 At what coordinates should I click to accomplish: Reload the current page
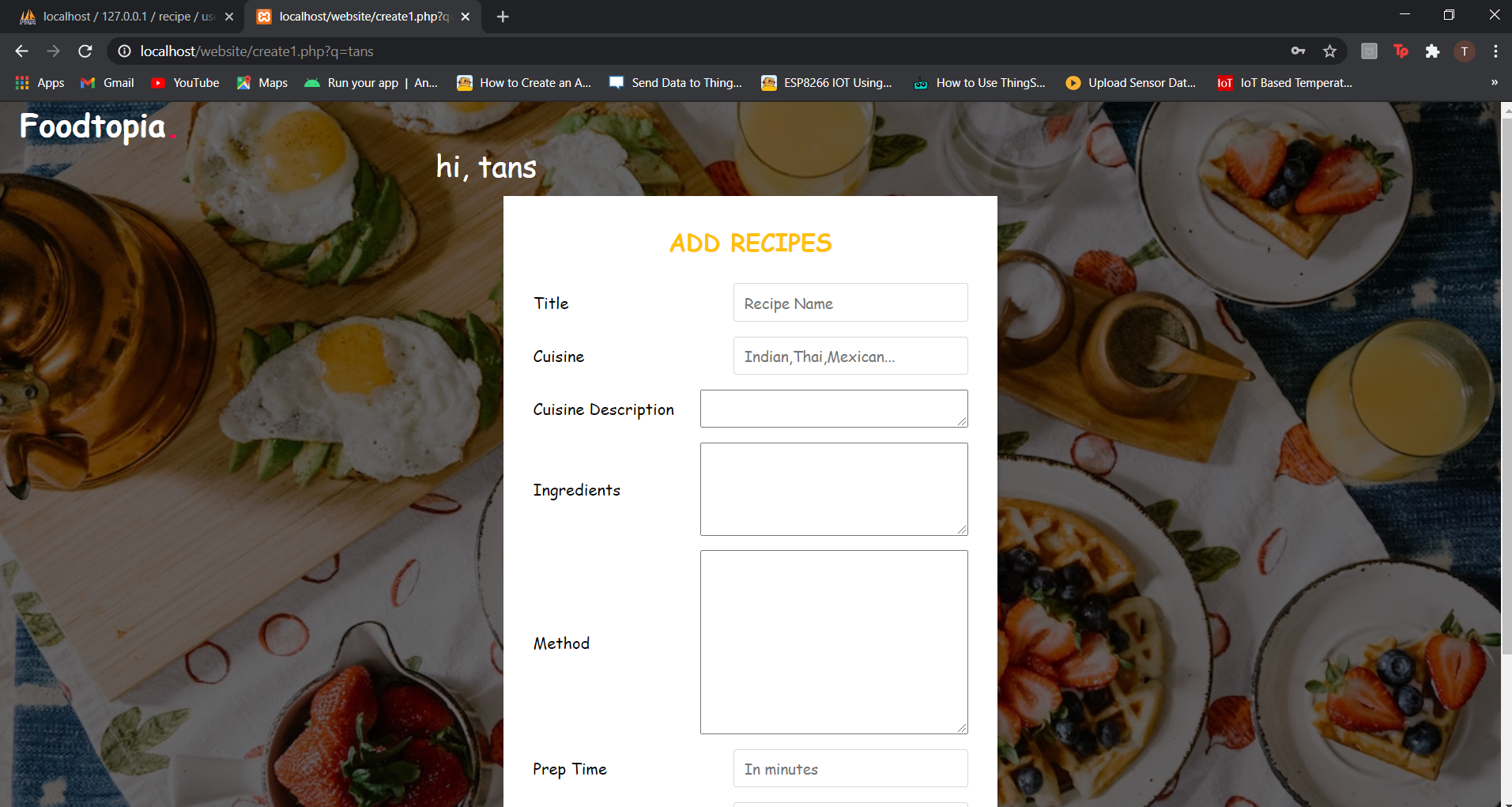point(85,51)
